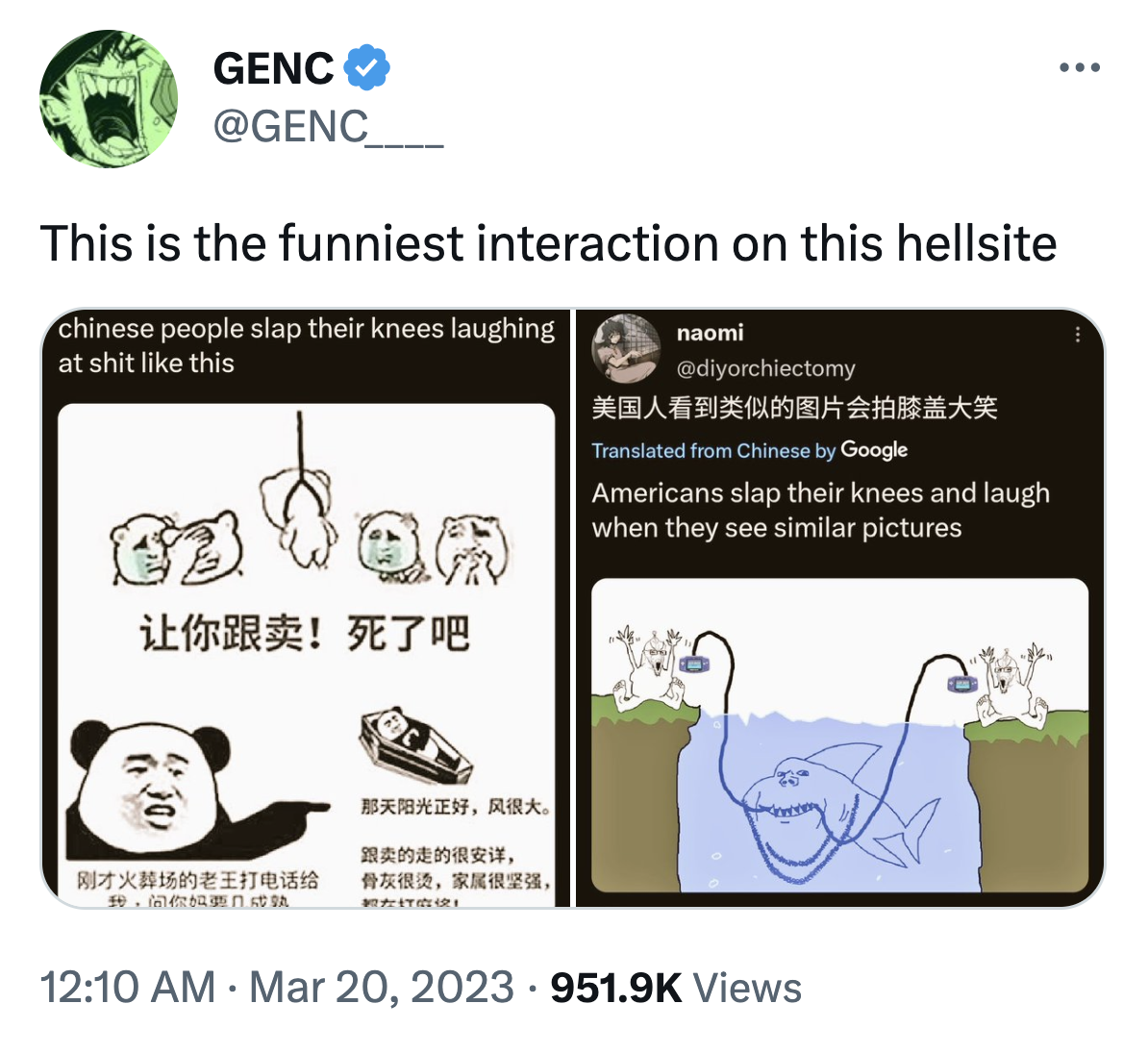Click GENC's green profile picture
The width and height of the screenshot is (1148, 1054).
pos(109,96)
